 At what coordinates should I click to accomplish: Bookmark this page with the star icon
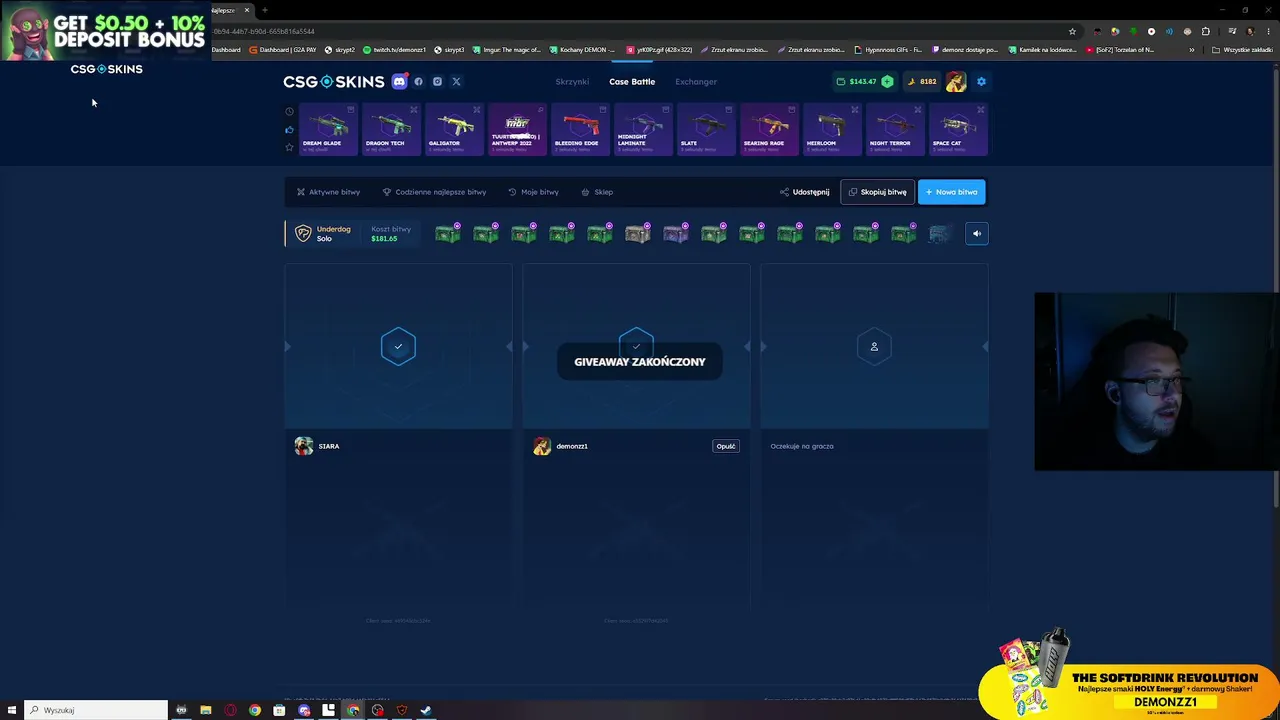pyautogui.click(x=1072, y=31)
